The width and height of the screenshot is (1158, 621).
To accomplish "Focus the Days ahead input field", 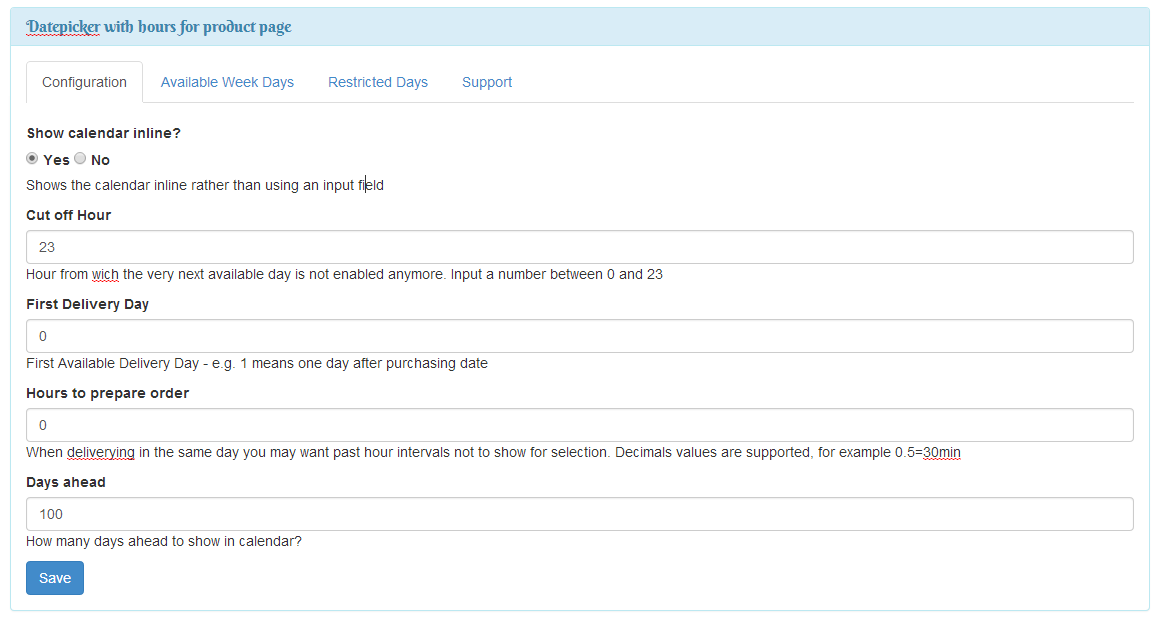I will click(580, 514).
